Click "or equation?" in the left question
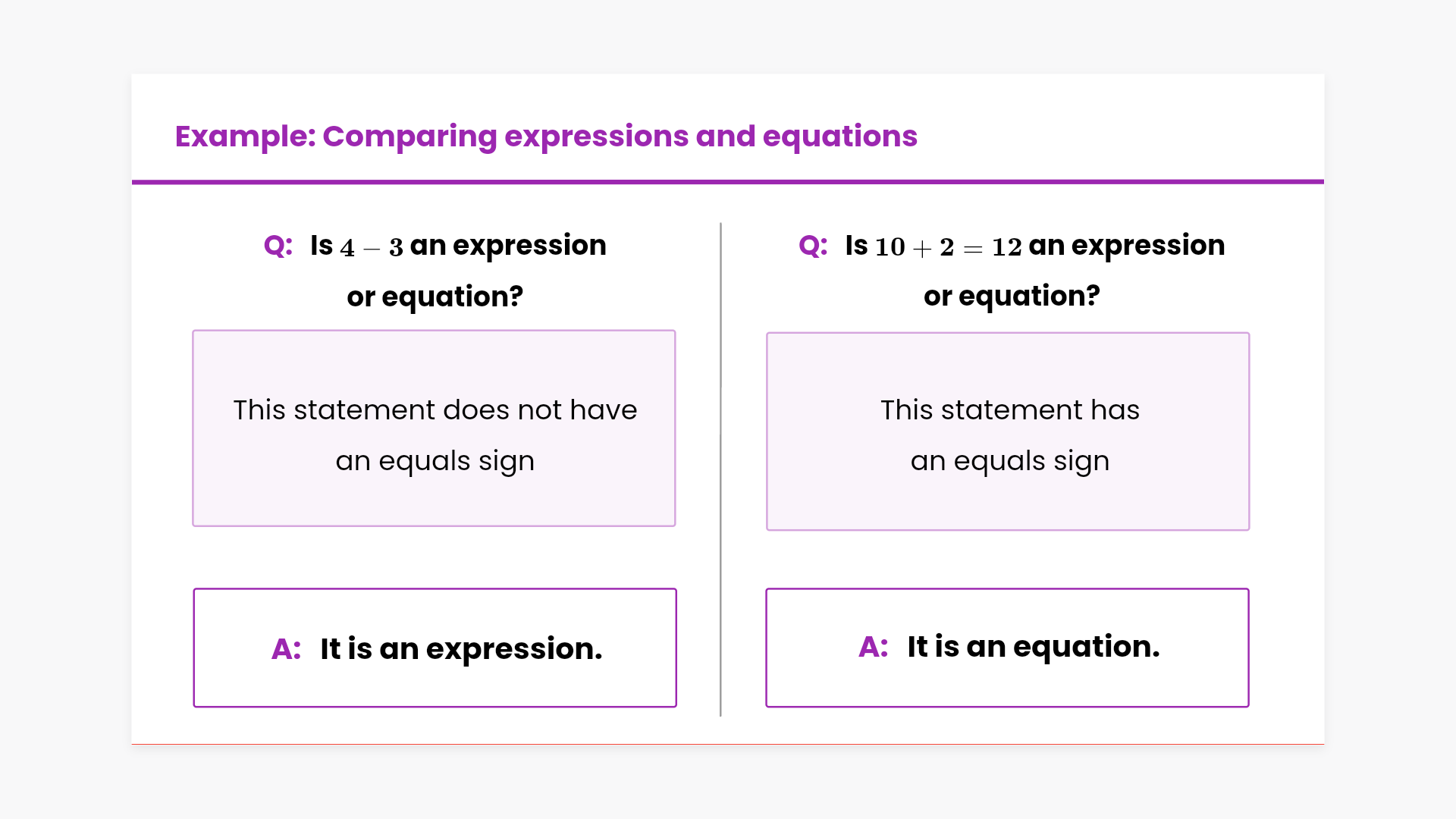 pos(435,297)
